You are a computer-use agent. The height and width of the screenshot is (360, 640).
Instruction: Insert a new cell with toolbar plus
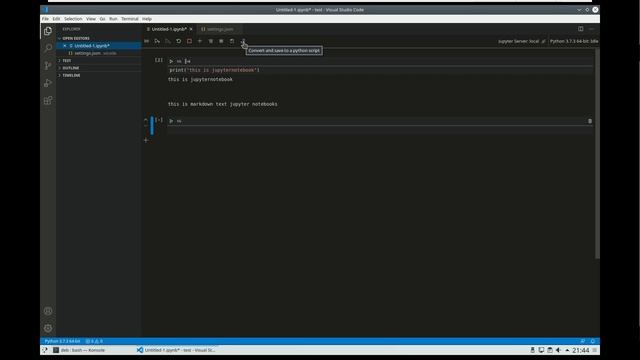click(x=200, y=41)
